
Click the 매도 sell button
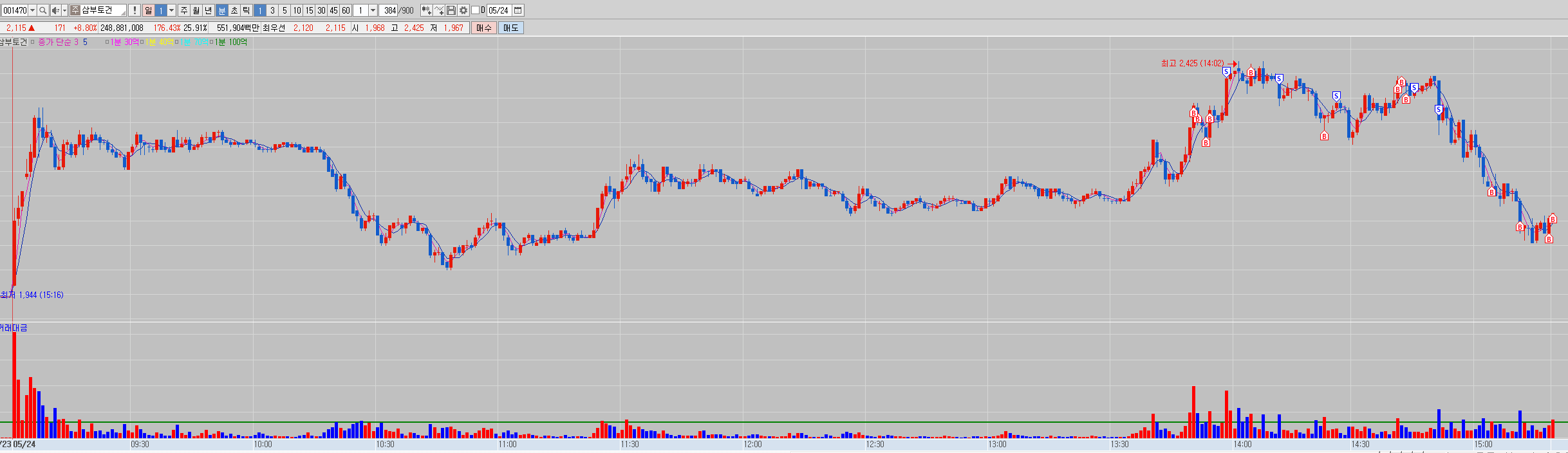tap(510, 28)
